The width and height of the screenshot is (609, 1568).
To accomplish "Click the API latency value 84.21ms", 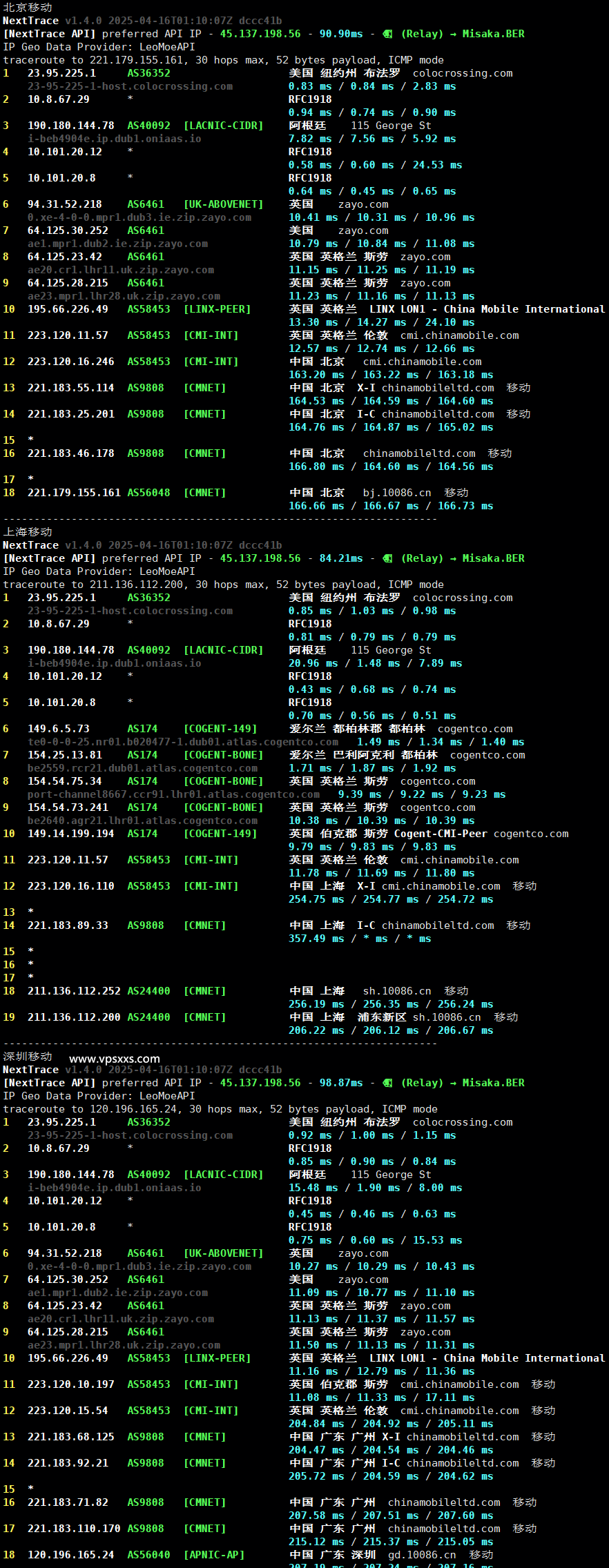I will tap(341, 558).
